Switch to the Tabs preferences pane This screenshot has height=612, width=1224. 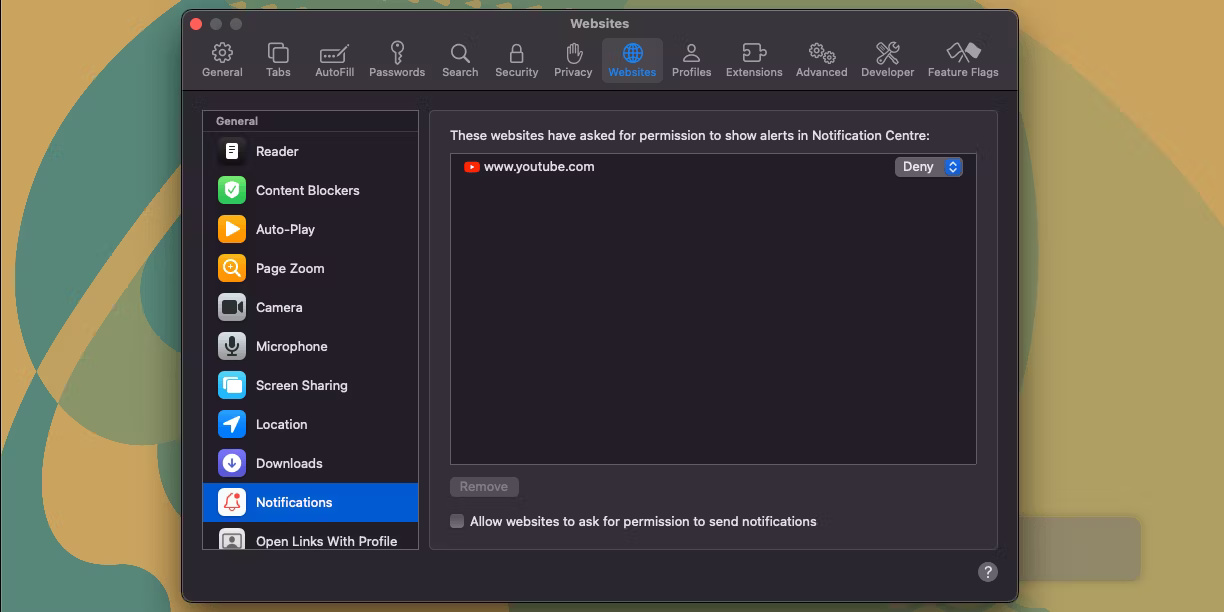coord(278,60)
